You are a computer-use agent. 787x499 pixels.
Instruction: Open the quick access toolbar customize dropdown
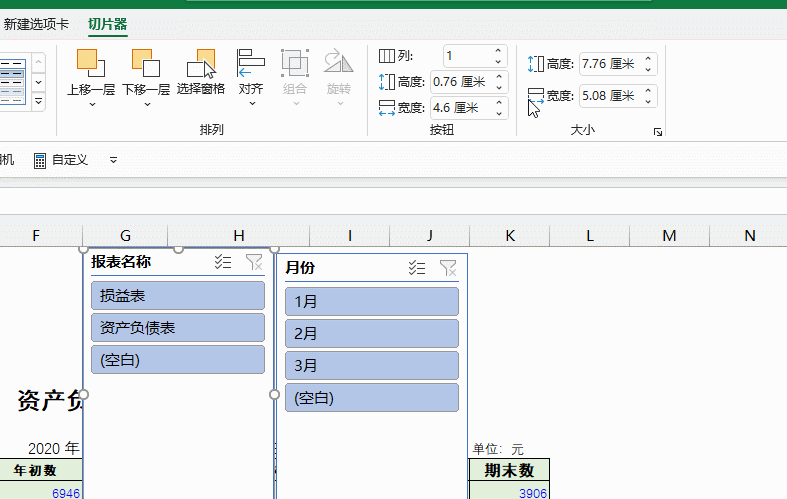(113, 160)
